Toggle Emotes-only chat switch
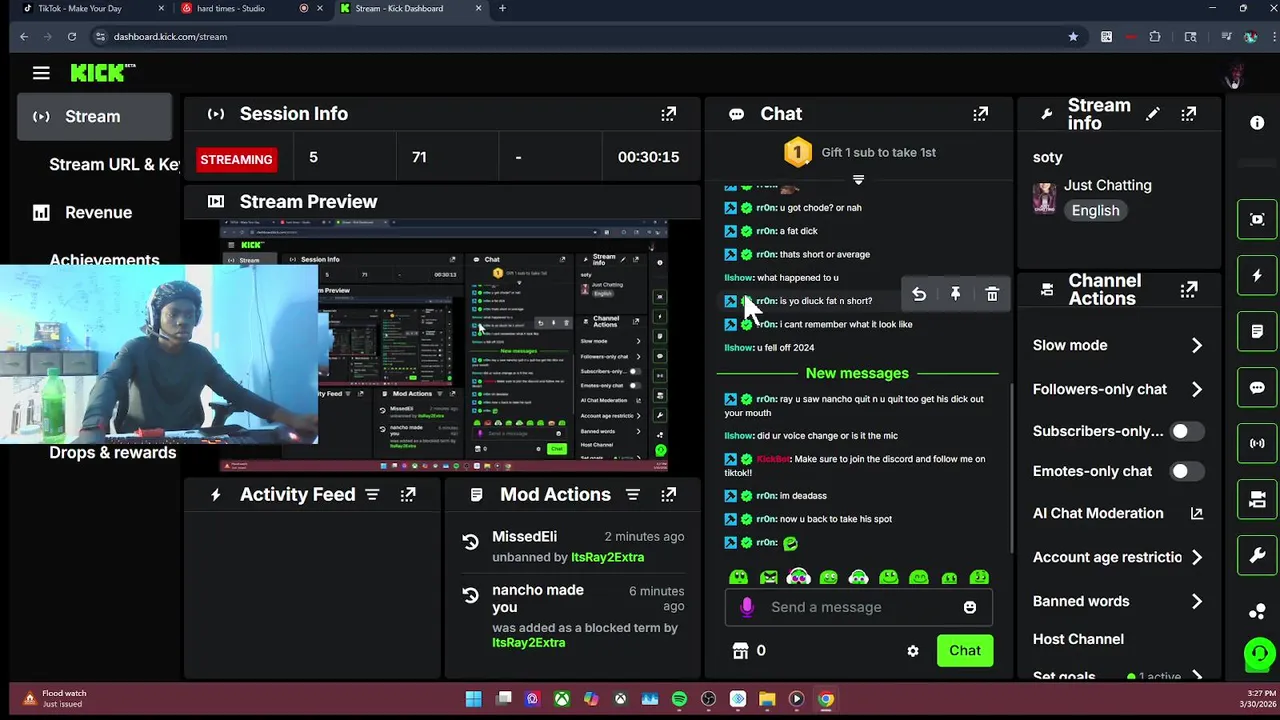 click(1186, 471)
